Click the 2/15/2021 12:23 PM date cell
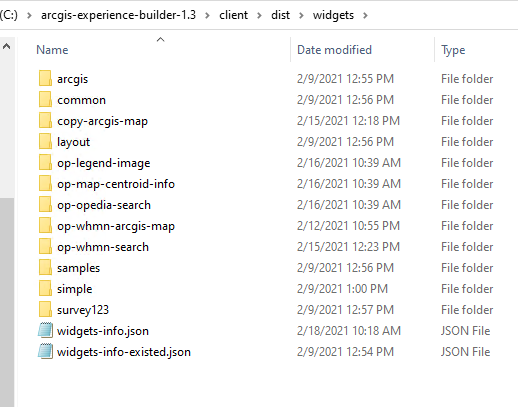This screenshot has height=407, width=518. pyautogui.click(x=348, y=247)
